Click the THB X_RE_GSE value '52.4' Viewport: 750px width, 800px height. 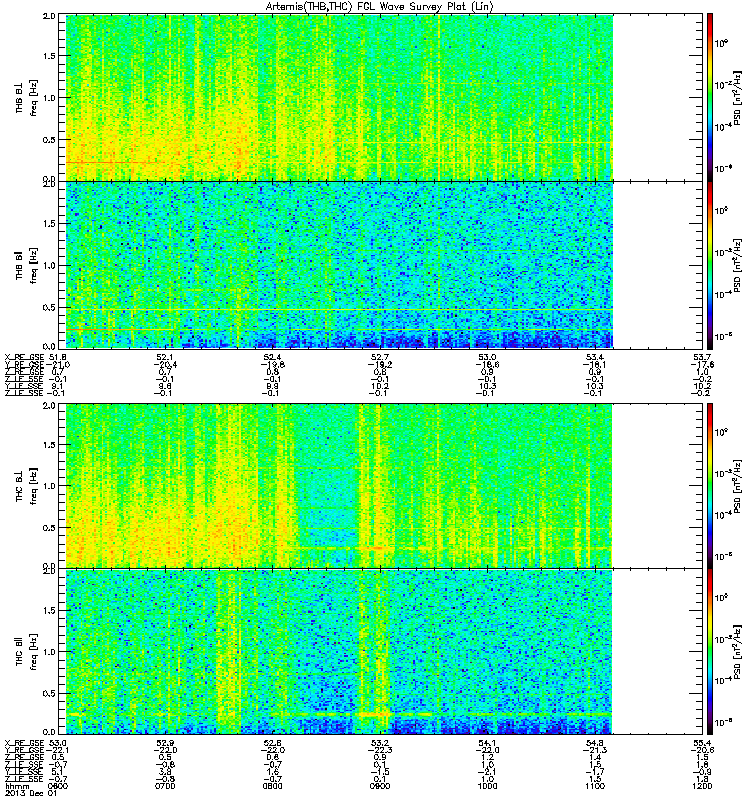point(272,357)
